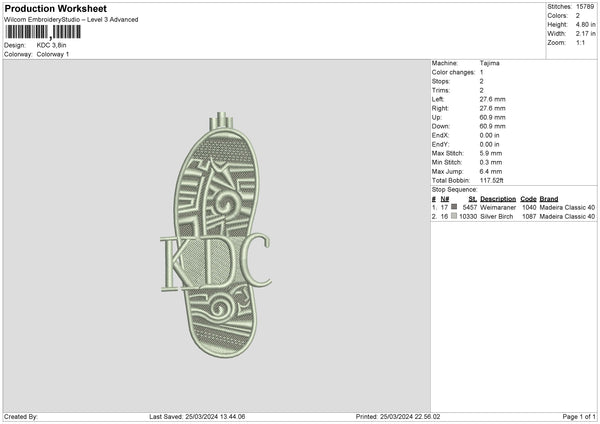600x424 pixels.
Task: Click the St. column header
Action: [x=470, y=199]
